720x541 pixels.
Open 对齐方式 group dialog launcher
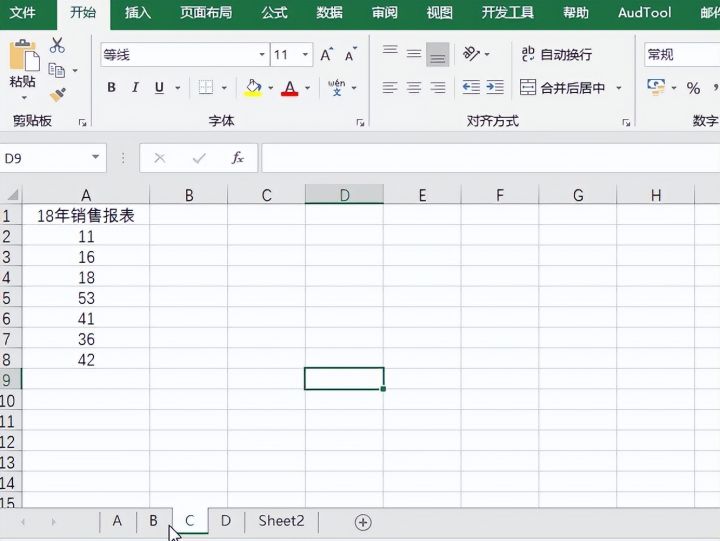coord(626,122)
